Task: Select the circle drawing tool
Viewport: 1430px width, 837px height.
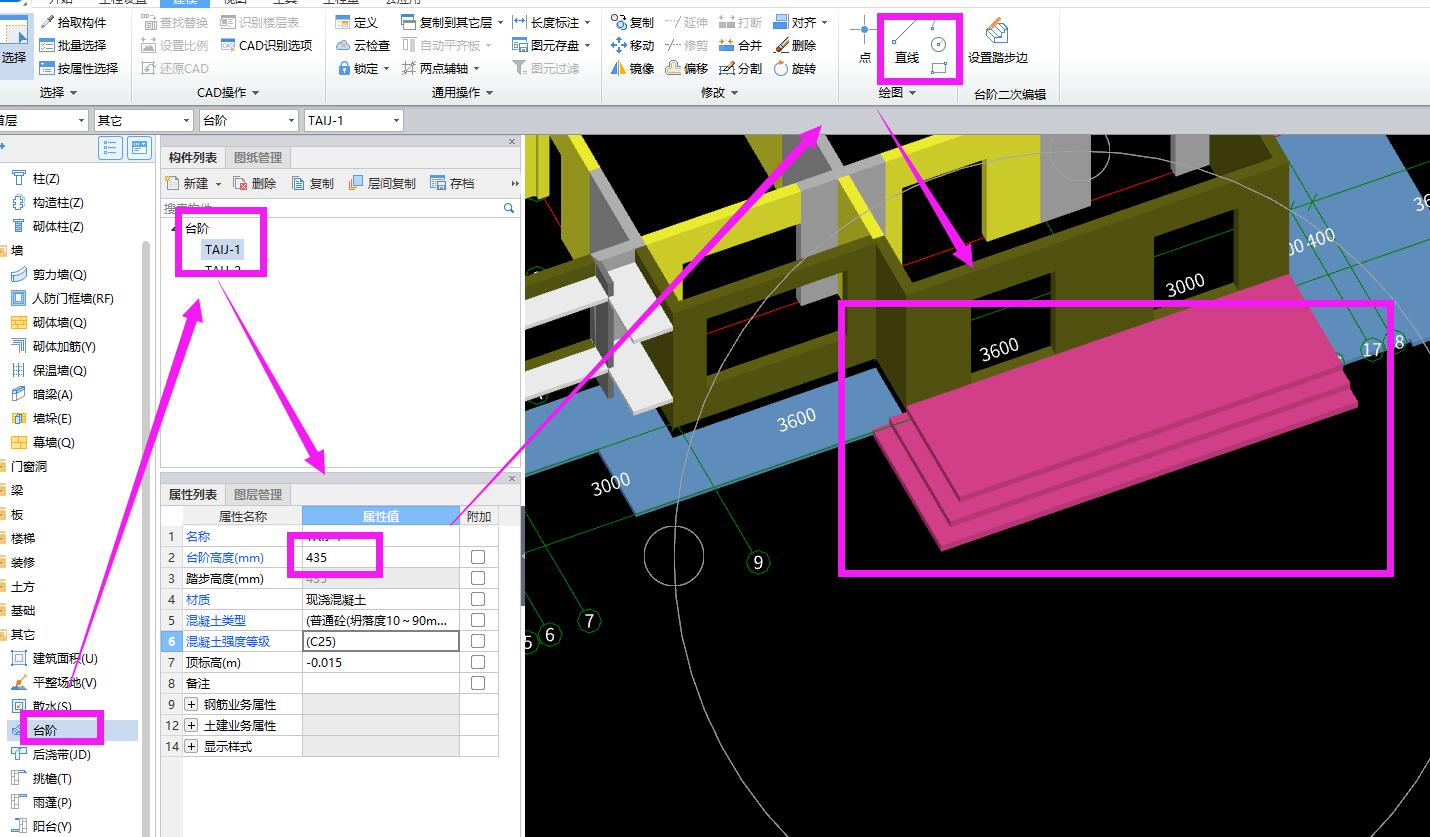Action: [938, 45]
